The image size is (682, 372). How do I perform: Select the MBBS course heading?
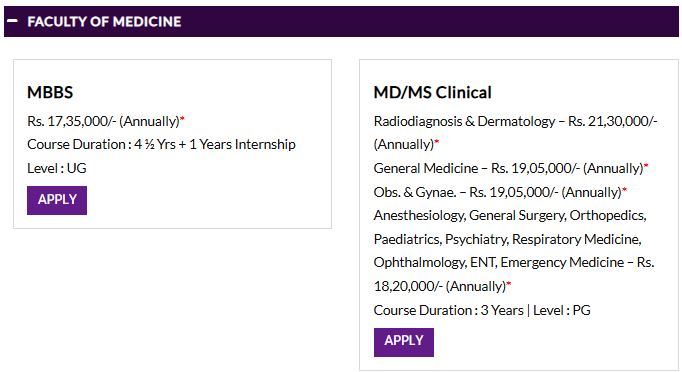[50, 92]
